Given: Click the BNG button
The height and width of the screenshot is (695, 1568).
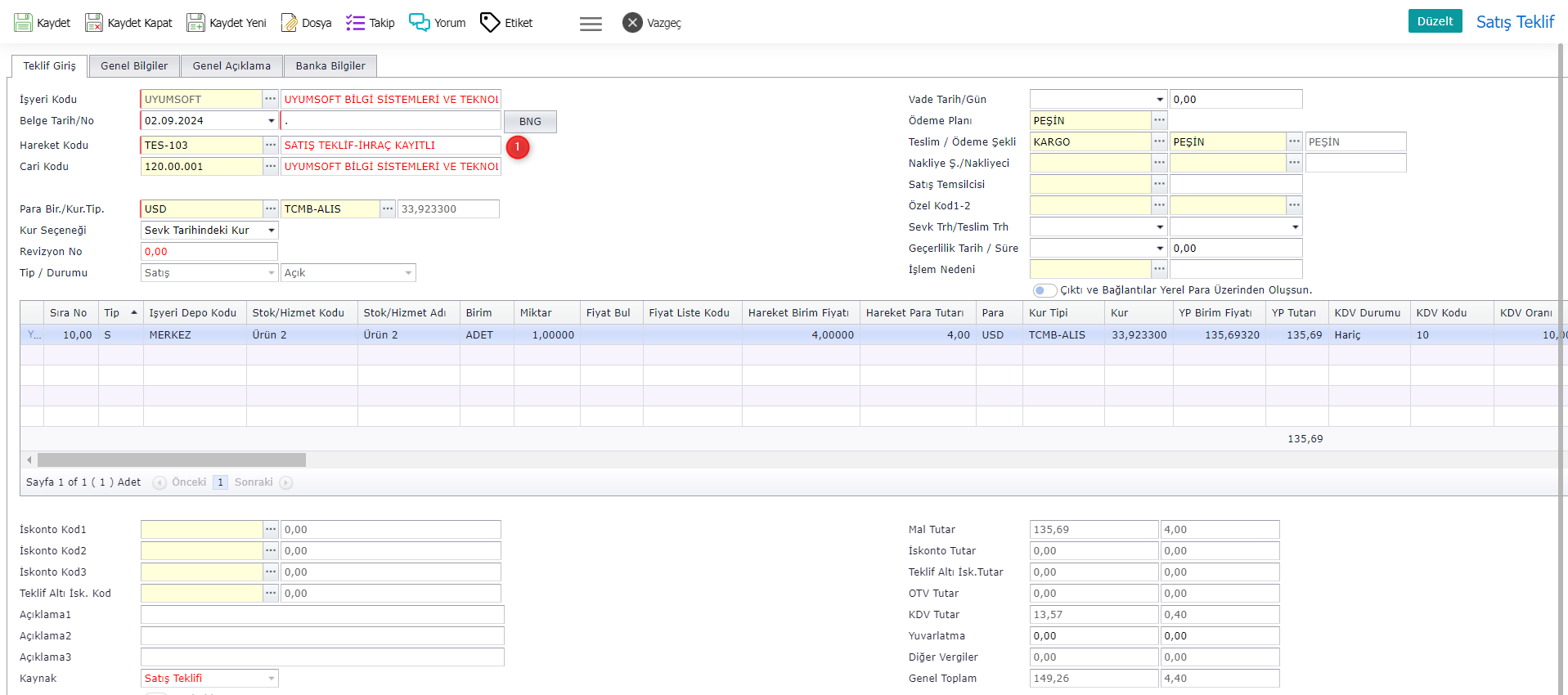Looking at the screenshot, I should (x=530, y=121).
